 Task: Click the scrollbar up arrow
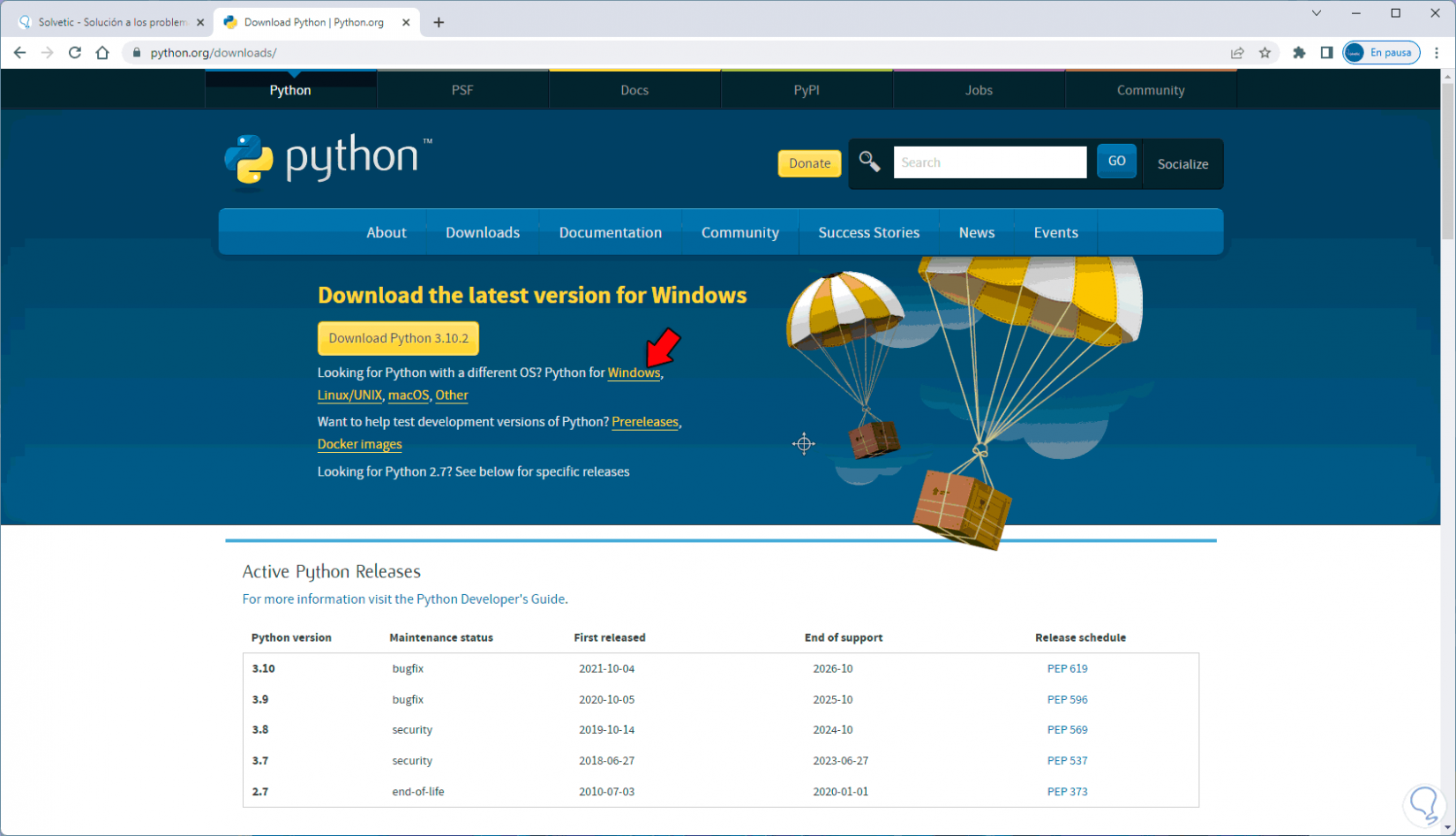pyautogui.click(x=1448, y=77)
